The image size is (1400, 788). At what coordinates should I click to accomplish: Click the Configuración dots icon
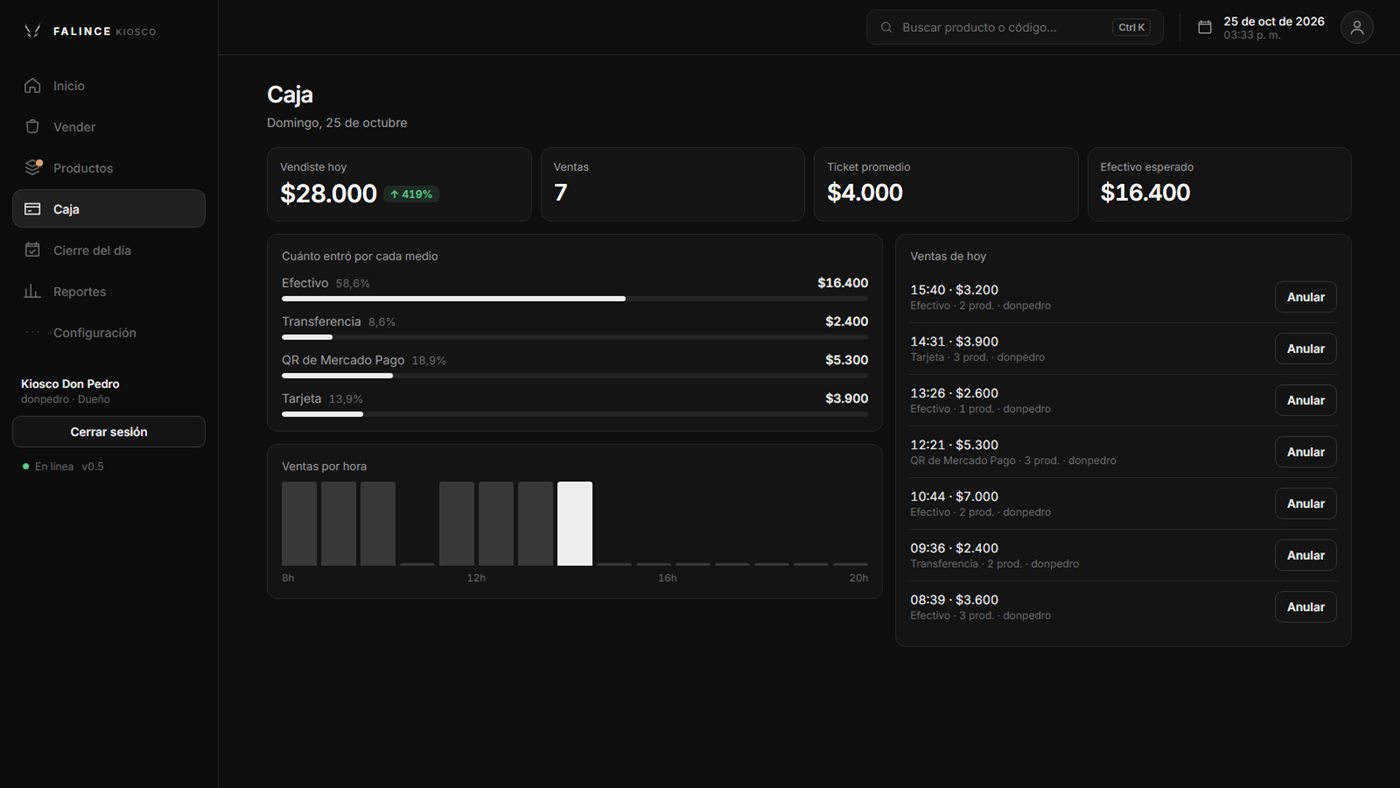(x=33, y=332)
